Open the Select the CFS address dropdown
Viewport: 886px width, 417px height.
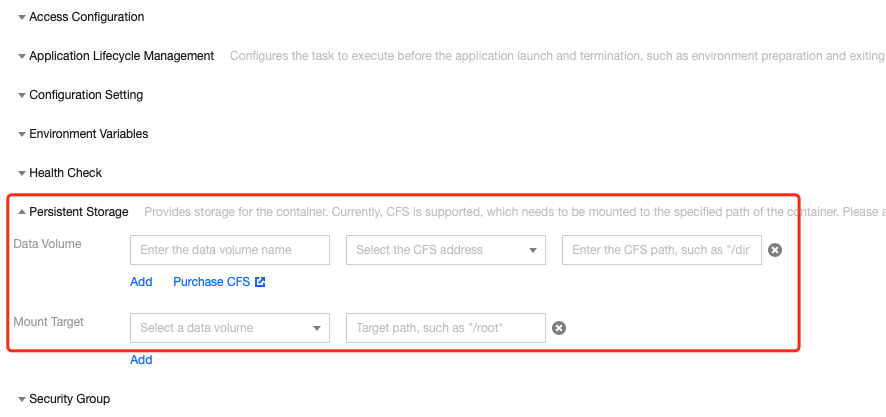tap(445, 250)
